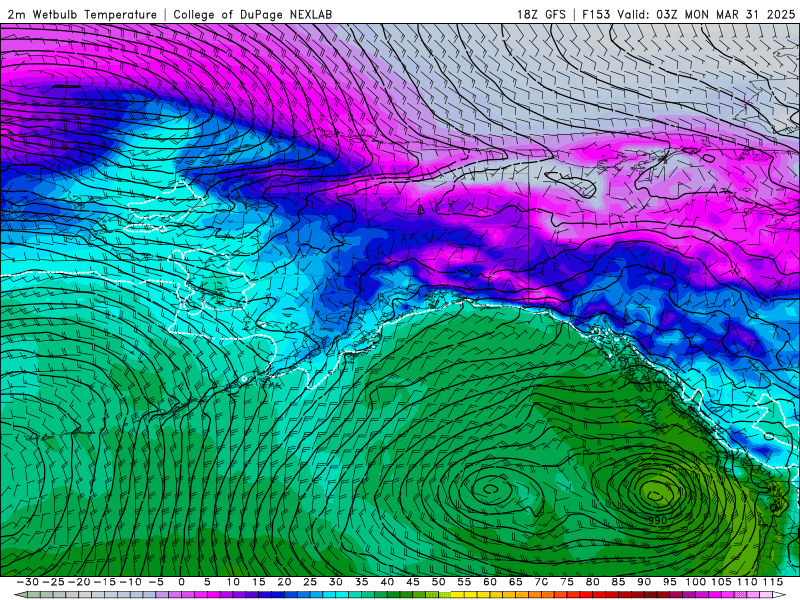The image size is (800, 600).
Task: Click the "2m Wetbulb Temperature" title text
Action: (82, 15)
